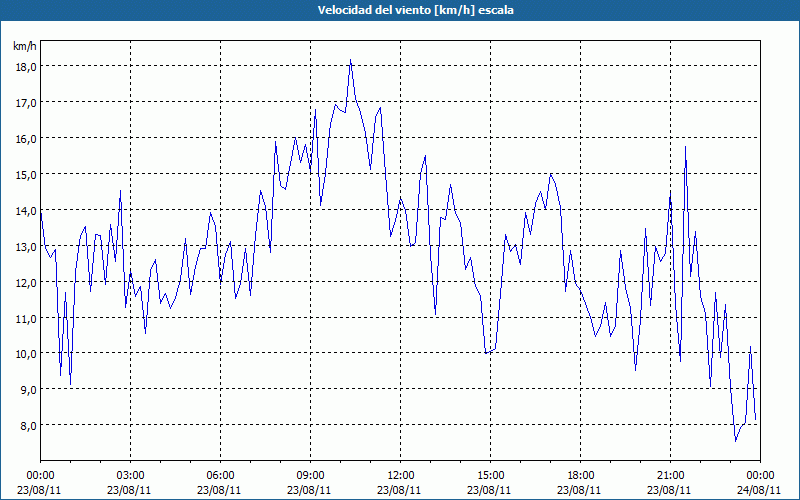Click the wind spike just after 21:00
Viewport: 800px width, 500px height.
point(685,147)
